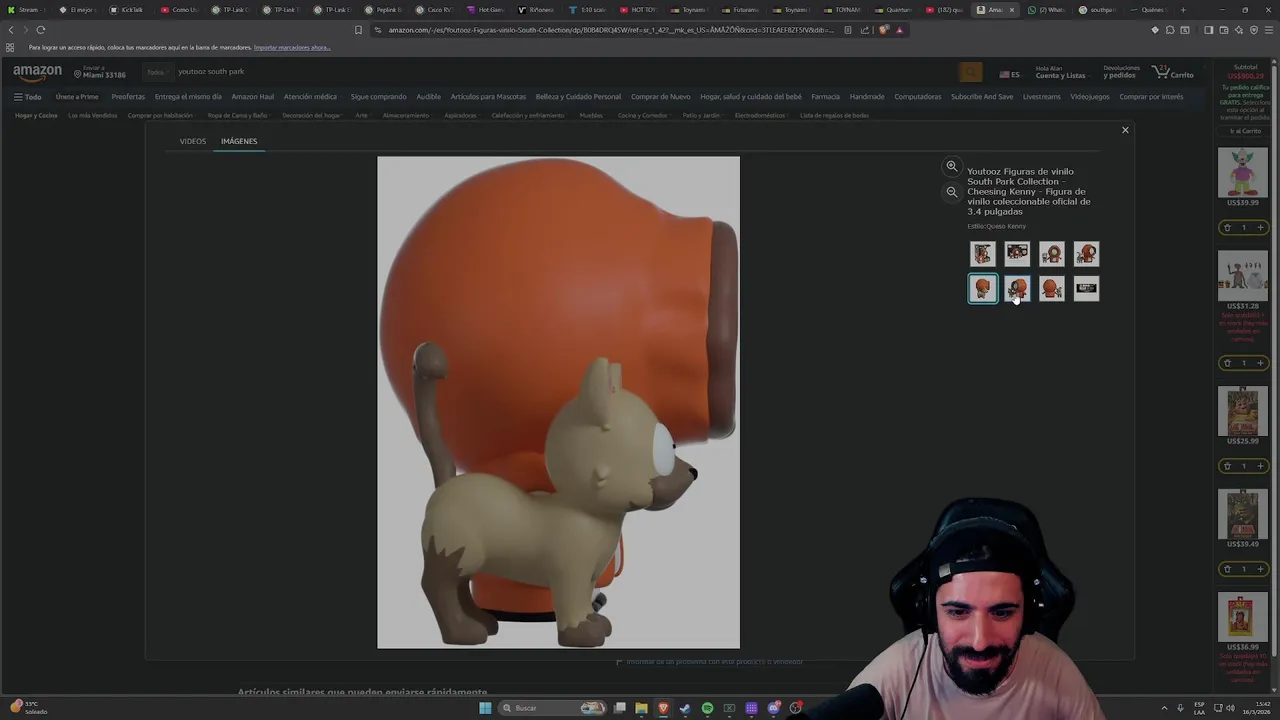Select the black banner thumbnail in bottom row
This screenshot has height=720, width=1280.
[x=1086, y=289]
